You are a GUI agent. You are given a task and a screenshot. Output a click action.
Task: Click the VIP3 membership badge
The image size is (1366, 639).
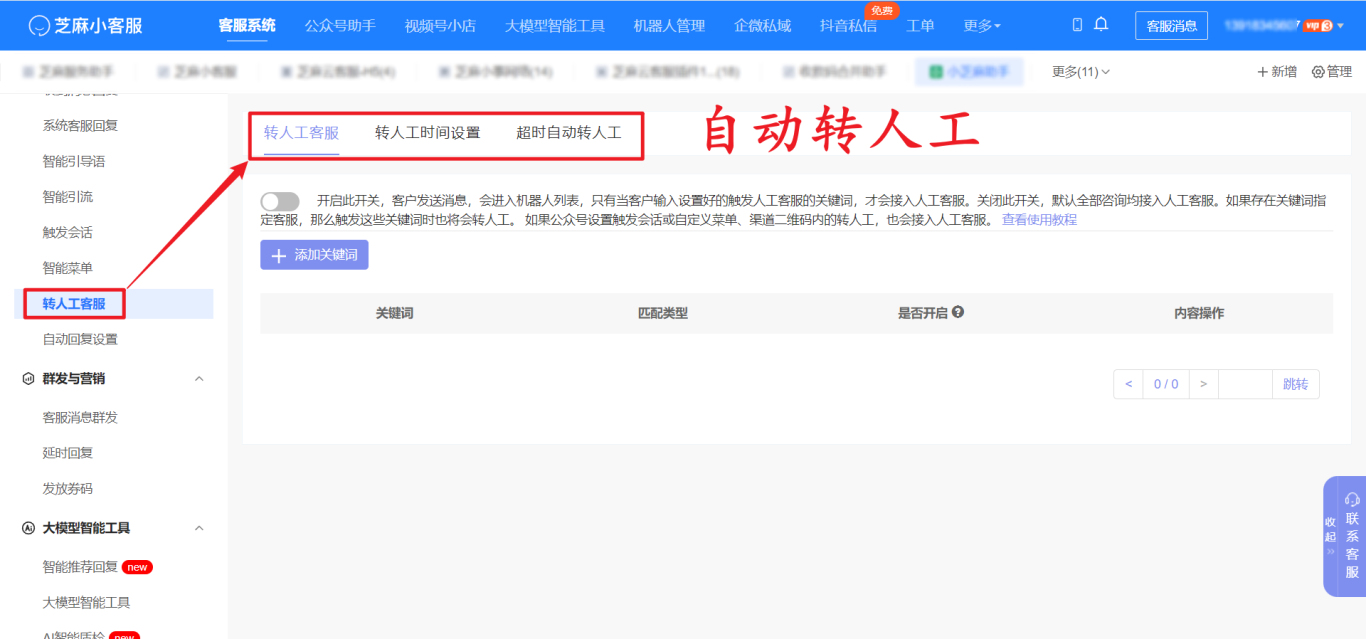pos(1319,24)
